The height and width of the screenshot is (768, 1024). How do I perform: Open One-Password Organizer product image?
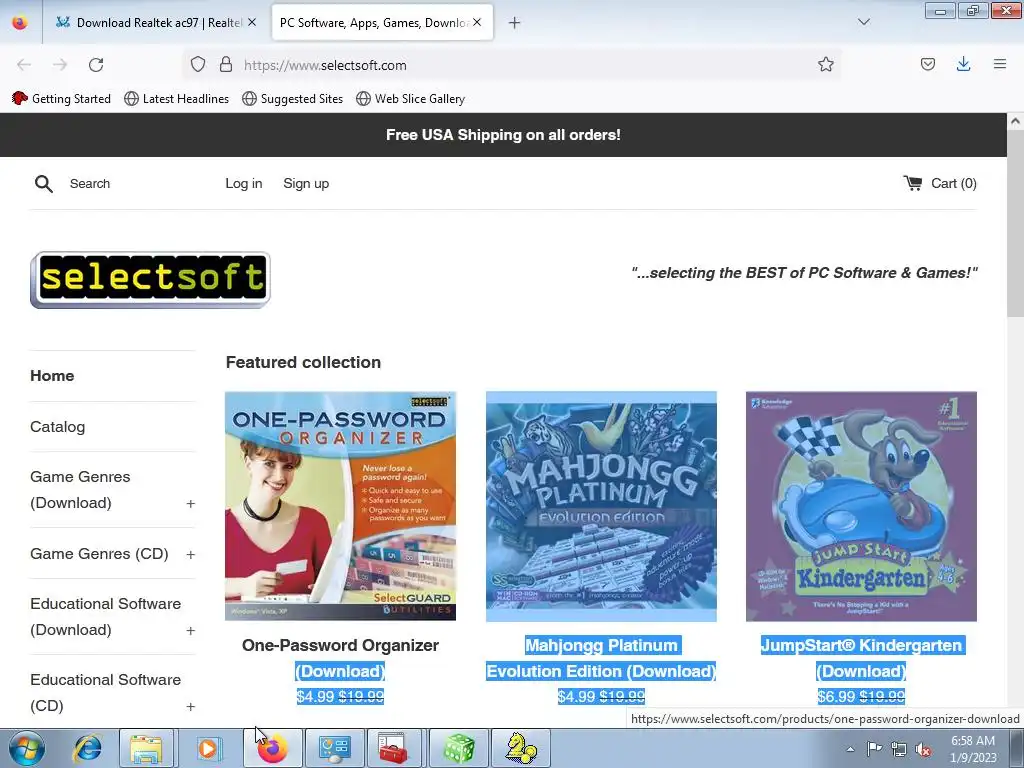pyautogui.click(x=340, y=506)
